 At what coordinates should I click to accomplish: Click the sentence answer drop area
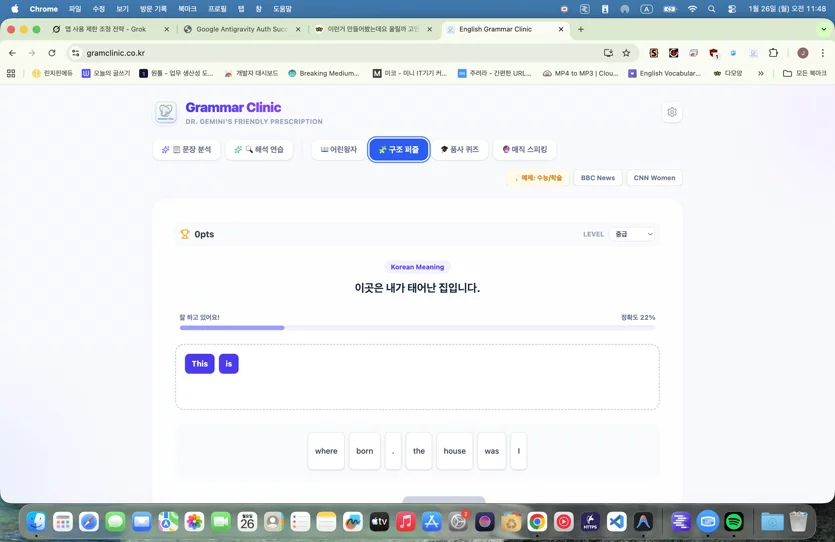pos(418,377)
